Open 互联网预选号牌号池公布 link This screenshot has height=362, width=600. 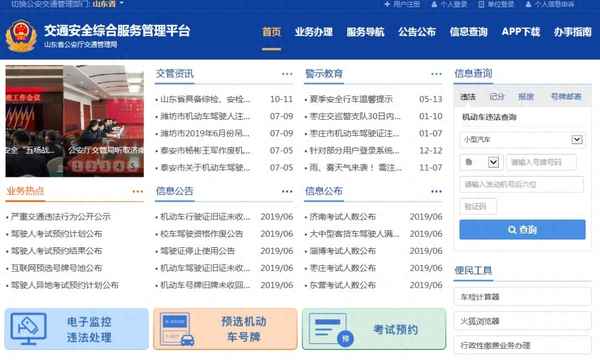tap(57, 268)
